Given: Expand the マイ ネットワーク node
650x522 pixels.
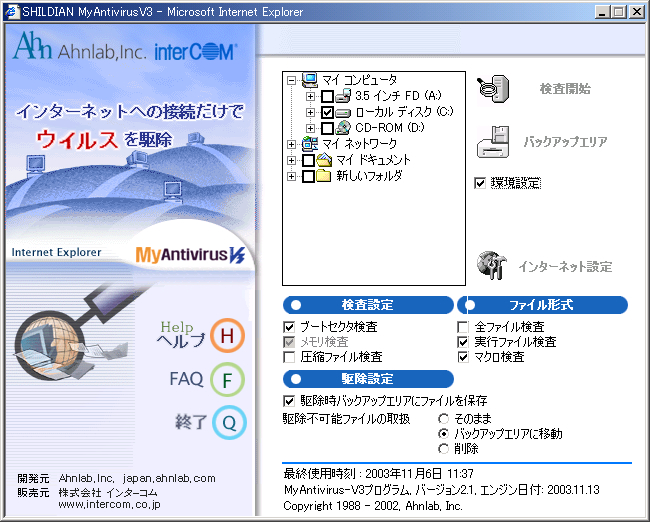Looking at the screenshot, I should pyautogui.click(x=291, y=144).
